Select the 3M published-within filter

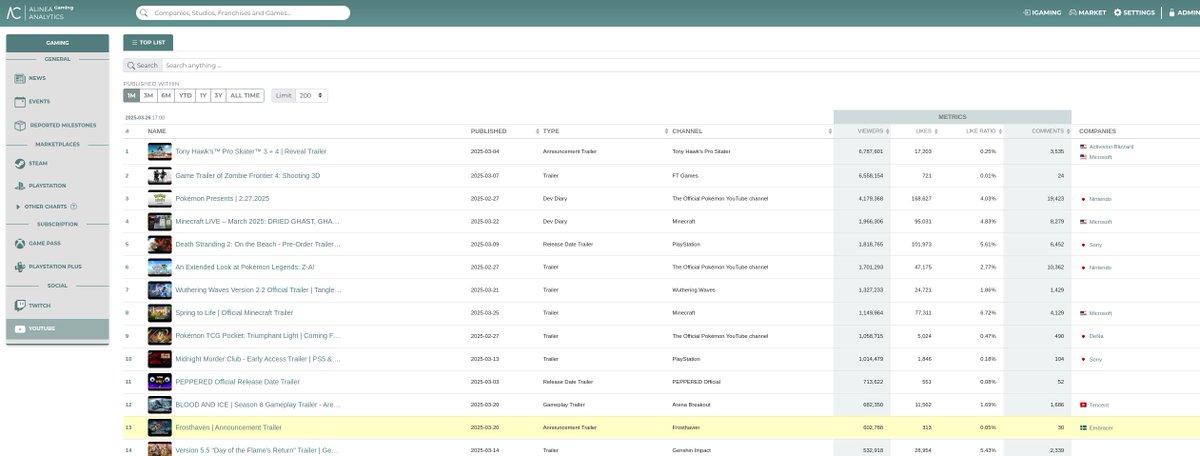(x=148, y=96)
